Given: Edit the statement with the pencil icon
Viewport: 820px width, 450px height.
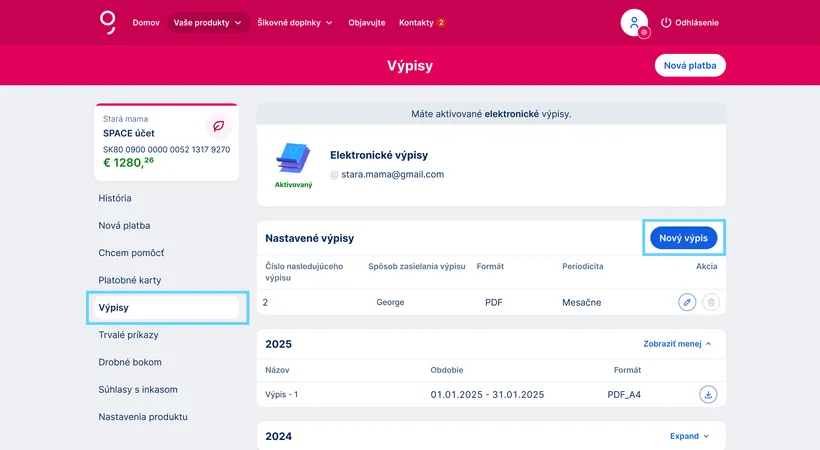Looking at the screenshot, I should 686,301.
